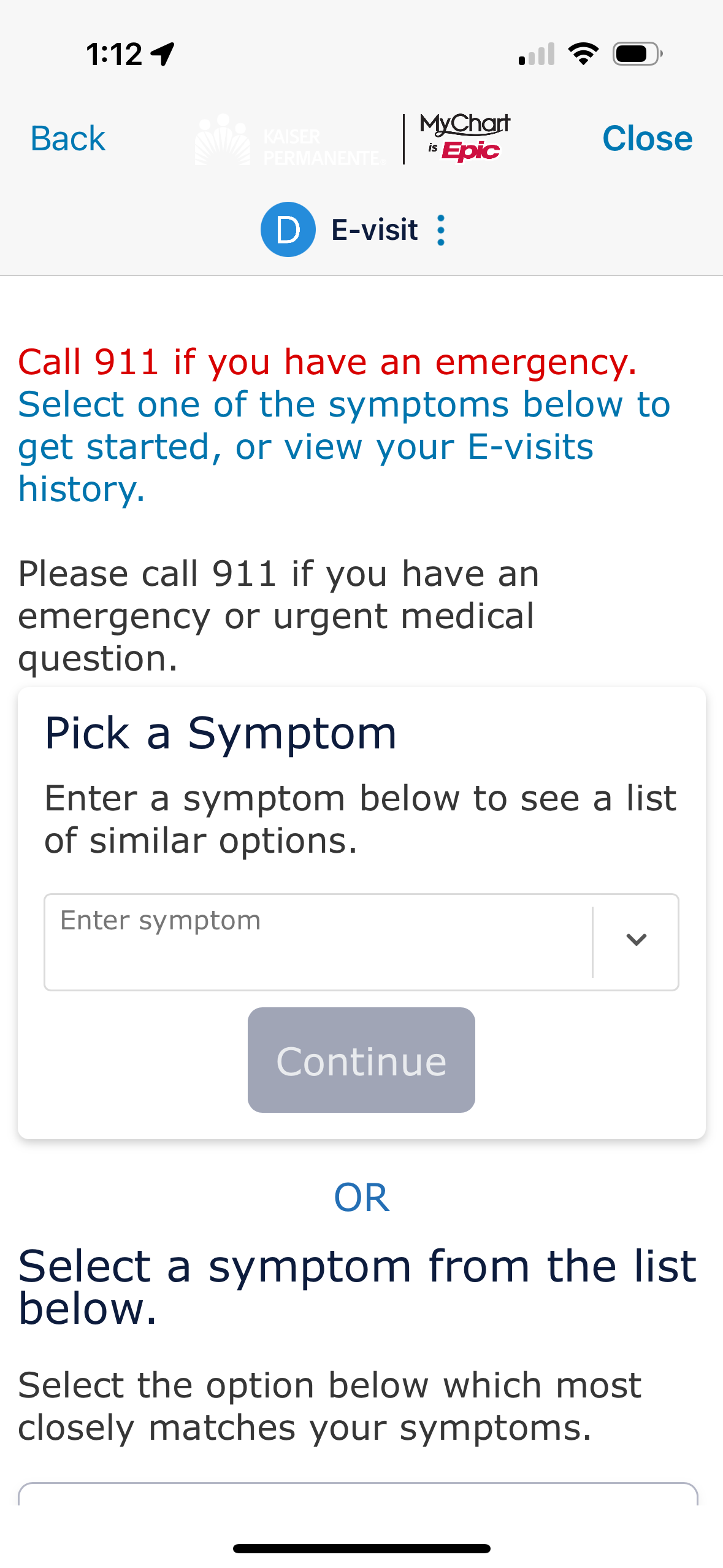This screenshot has height=1568, width=723.
Task: Open the three-dot E-visit options menu
Action: pos(441,230)
